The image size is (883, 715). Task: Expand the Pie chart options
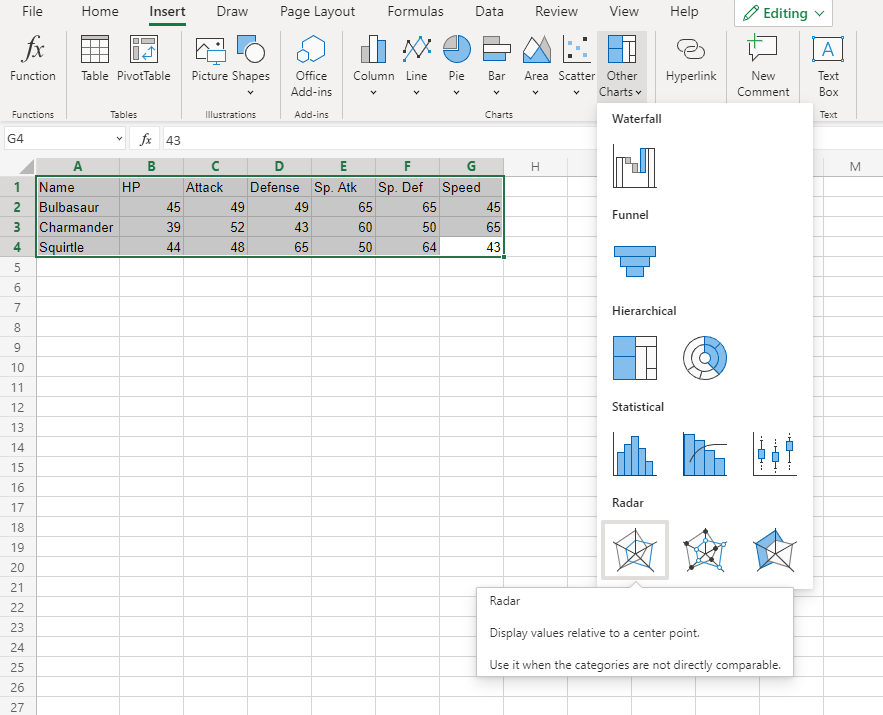click(456, 66)
